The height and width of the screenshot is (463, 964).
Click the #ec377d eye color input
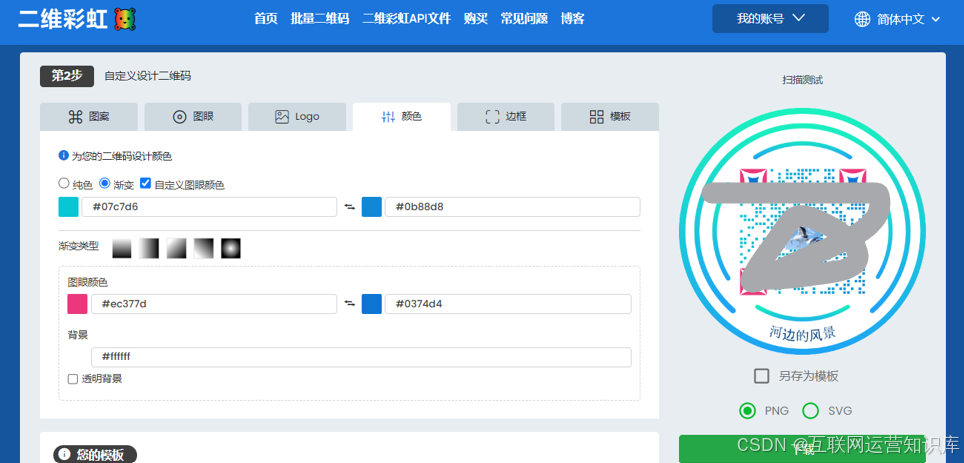214,304
